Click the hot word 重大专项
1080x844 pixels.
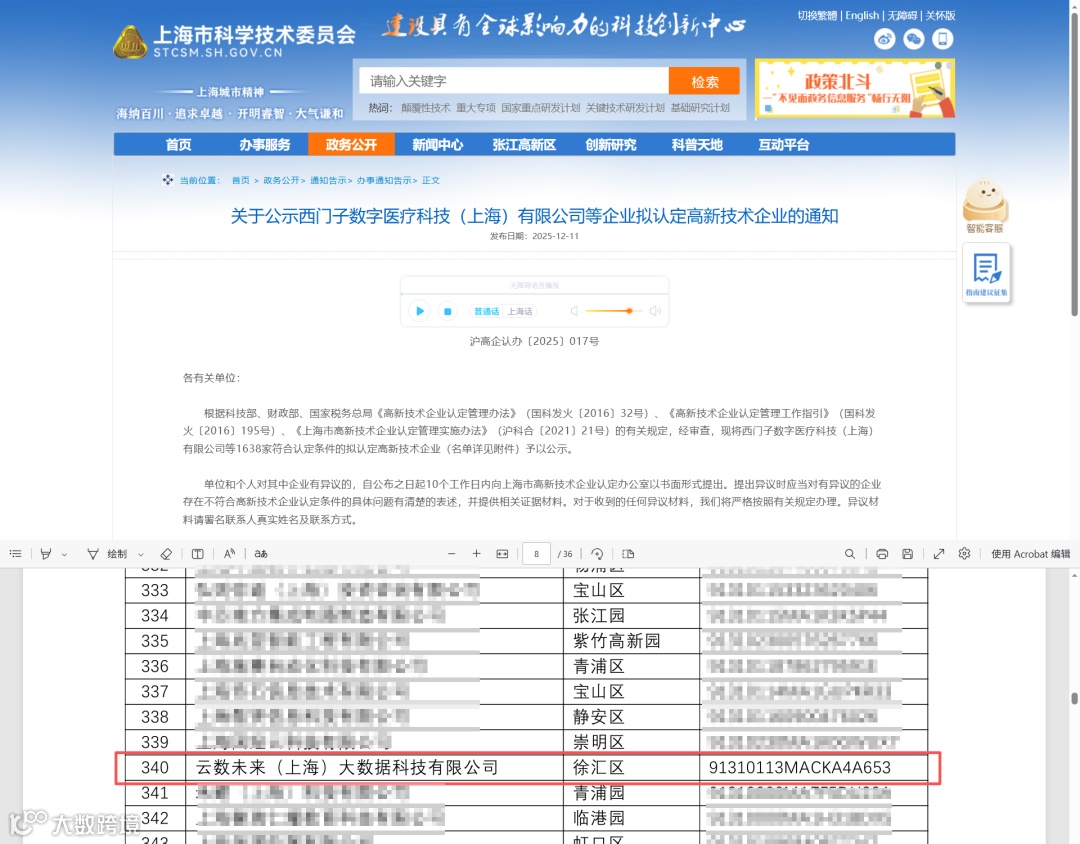pos(476,107)
